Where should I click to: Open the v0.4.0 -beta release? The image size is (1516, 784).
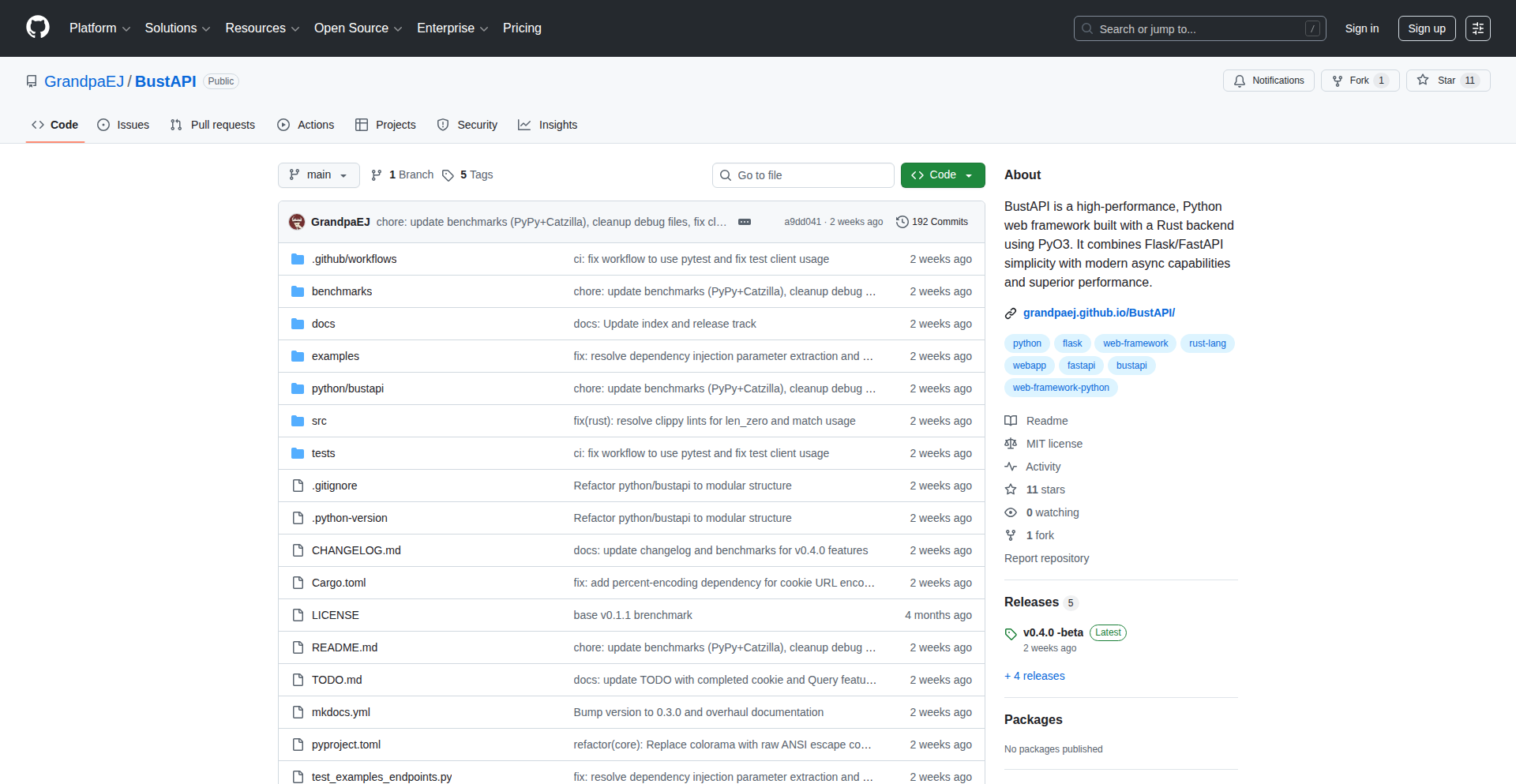click(x=1053, y=632)
